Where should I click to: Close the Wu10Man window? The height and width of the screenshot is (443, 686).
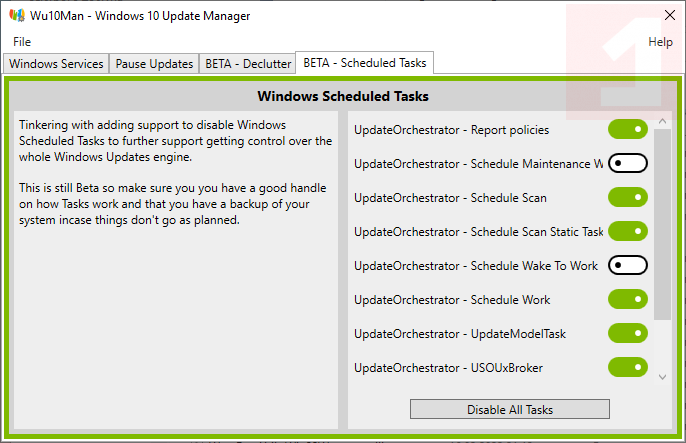(670, 15)
